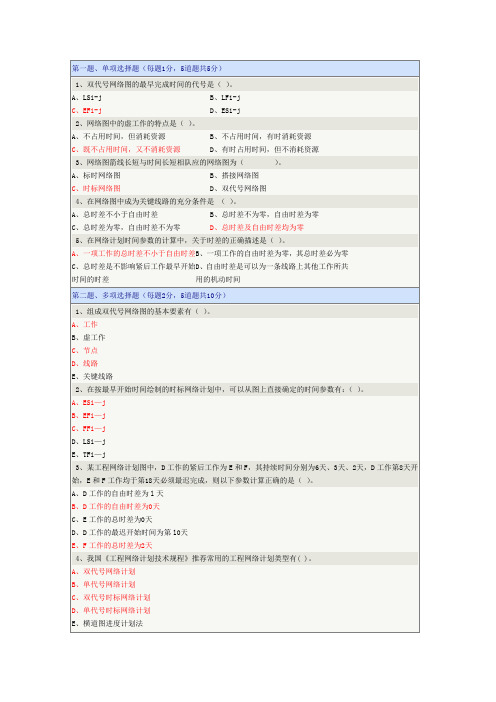Viewport: 496px width, 702px height.
Task: Select red option B. D工作的自由时差为0天
Action: 116,506
